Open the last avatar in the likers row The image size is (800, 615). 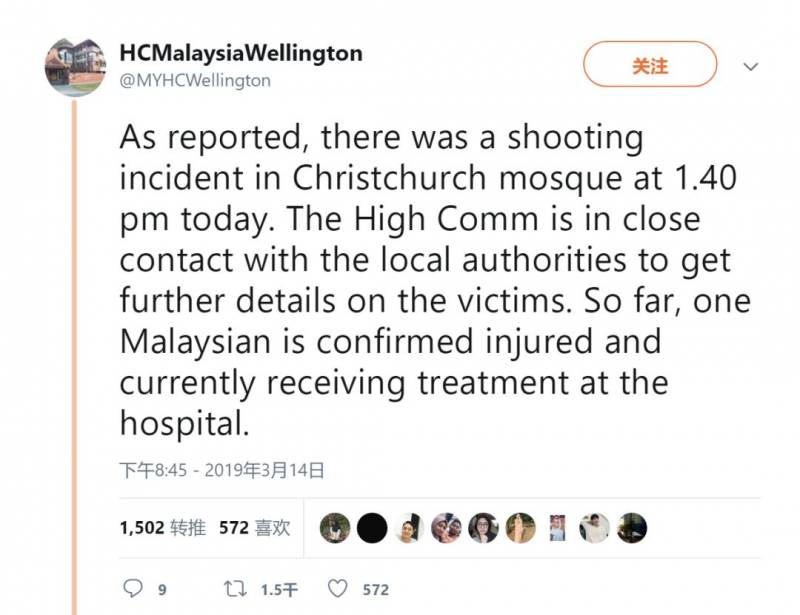click(632, 528)
